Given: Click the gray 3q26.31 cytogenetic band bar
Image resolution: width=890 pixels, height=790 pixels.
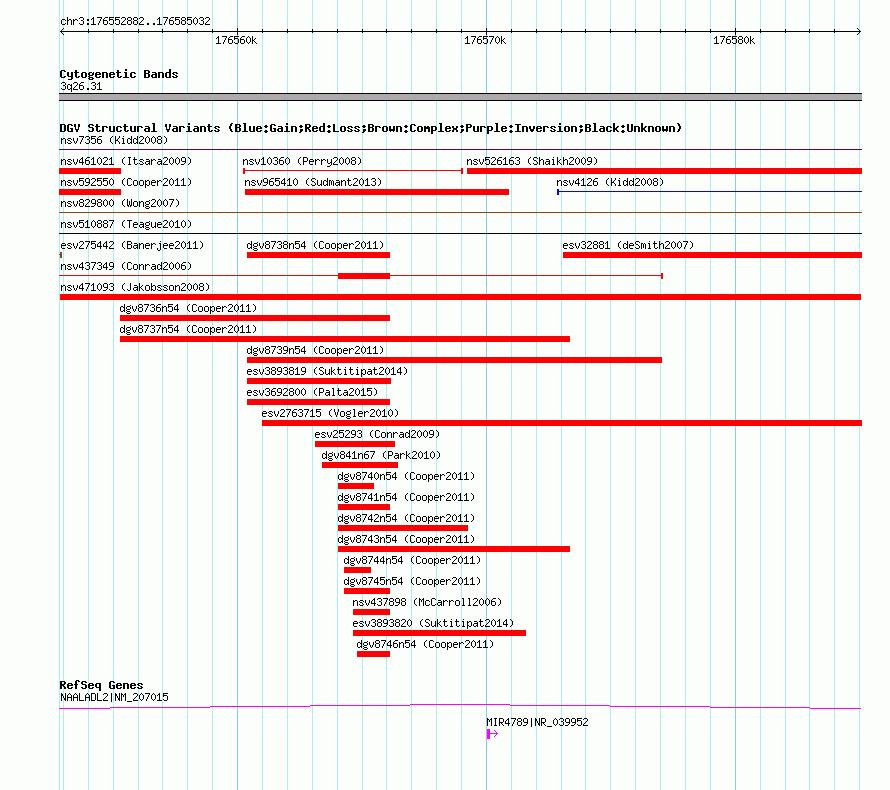Looking at the screenshot, I should (460, 97).
